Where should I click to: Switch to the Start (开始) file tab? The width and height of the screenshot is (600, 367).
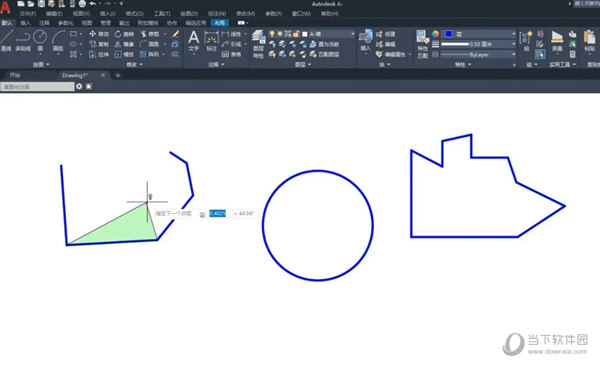(x=15, y=75)
